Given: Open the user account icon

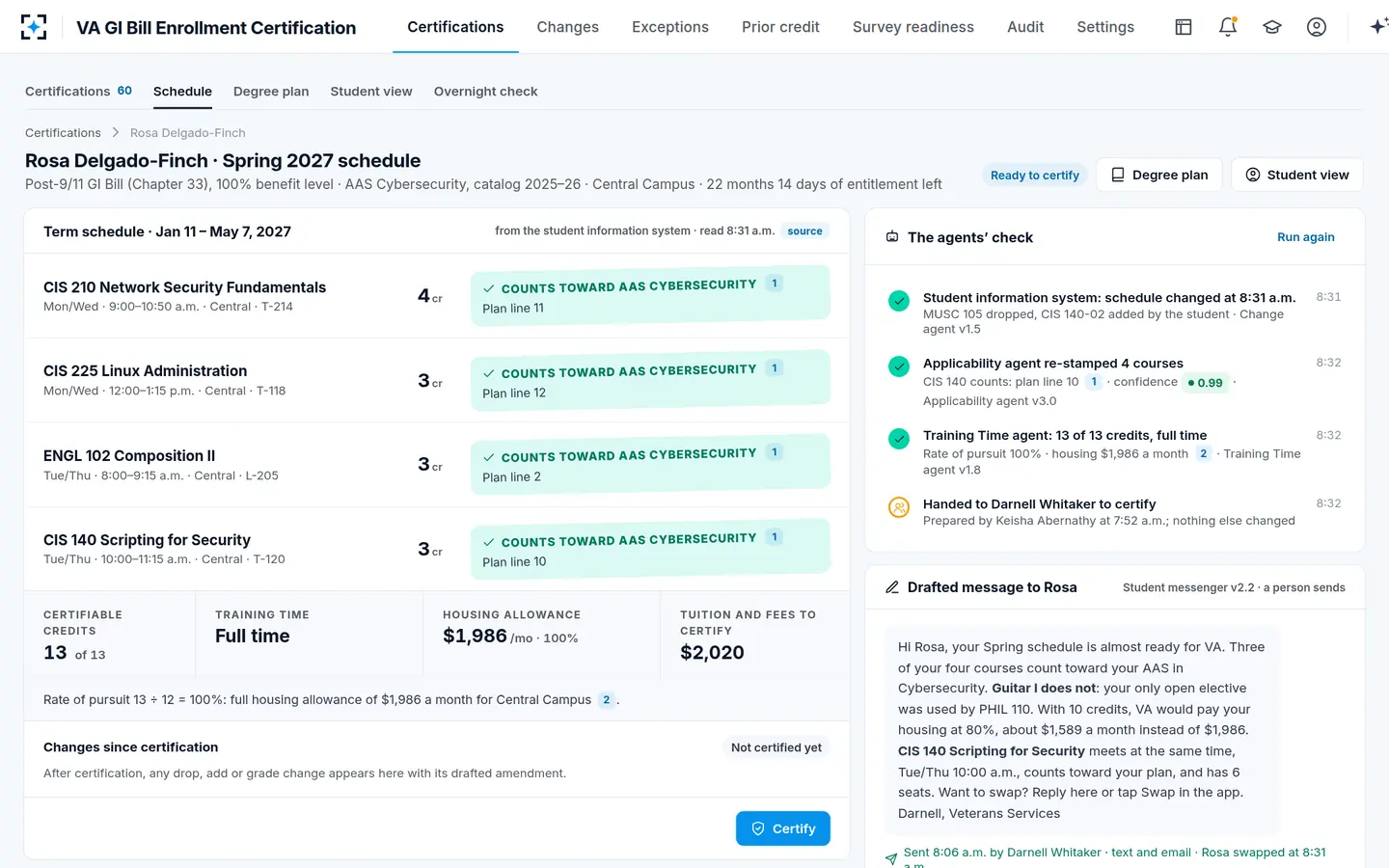Looking at the screenshot, I should coord(1317,27).
